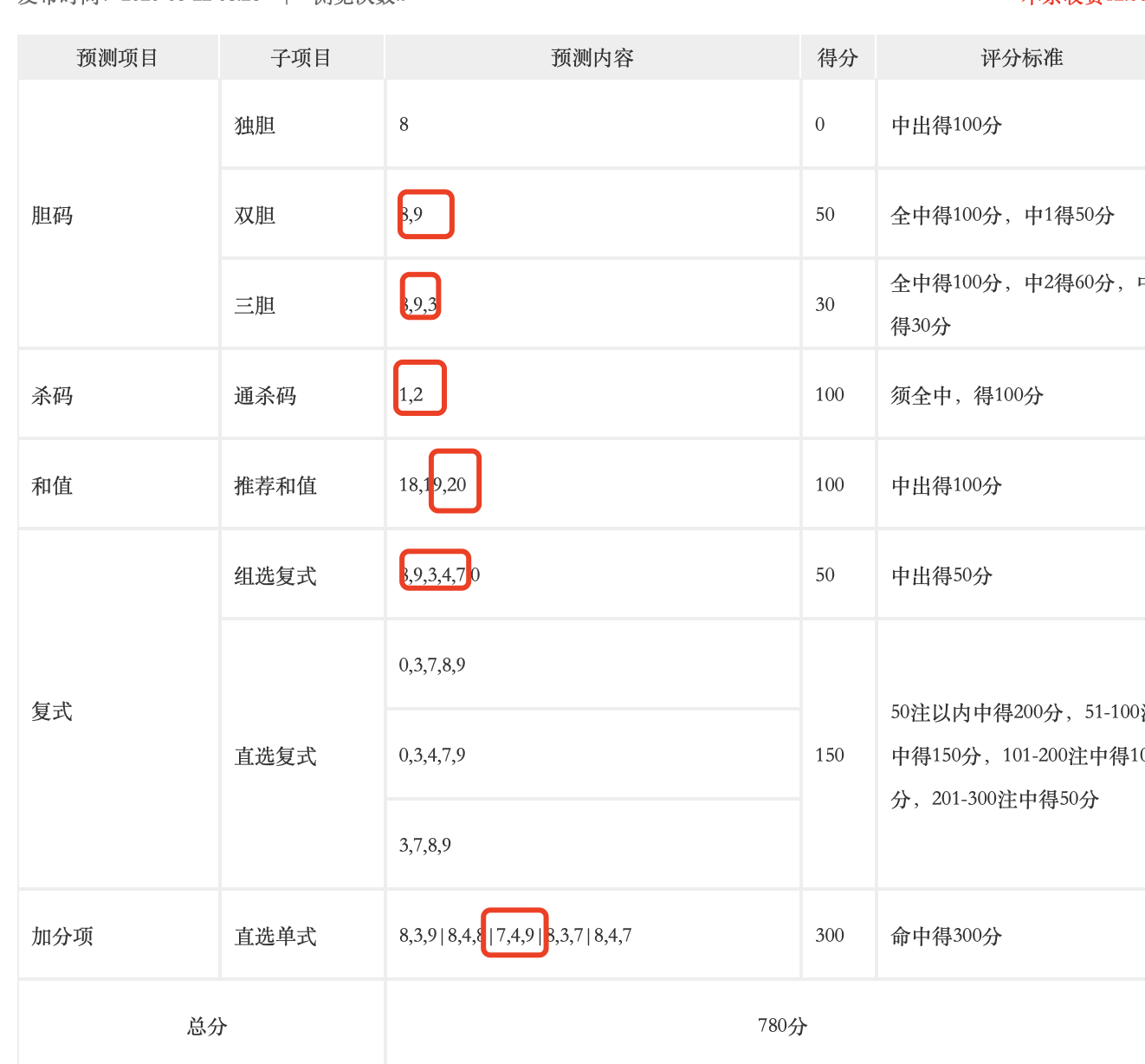Click the 300 score for 直选单式
The width and height of the screenshot is (1145, 1064).
point(829,935)
